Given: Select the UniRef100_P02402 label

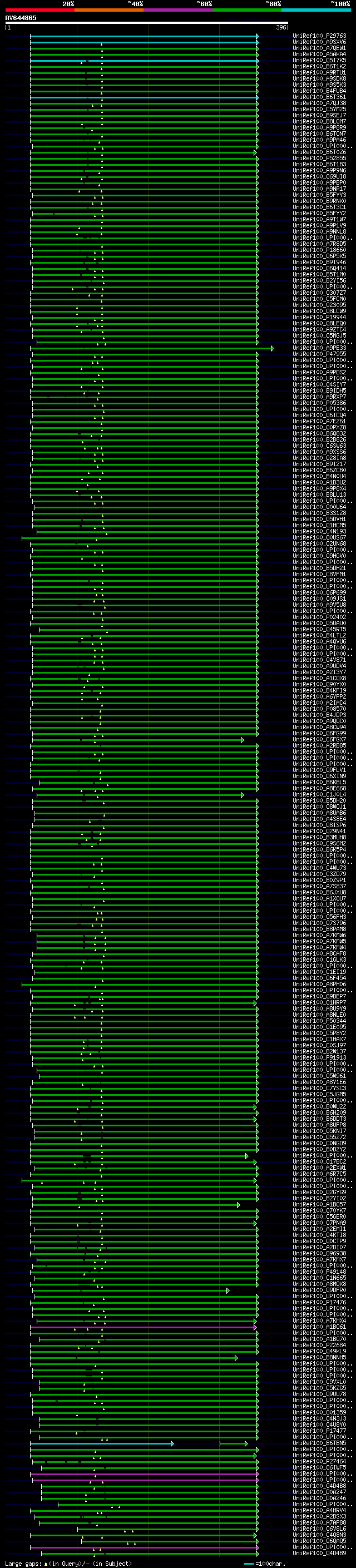Looking at the screenshot, I should coord(319,617).
